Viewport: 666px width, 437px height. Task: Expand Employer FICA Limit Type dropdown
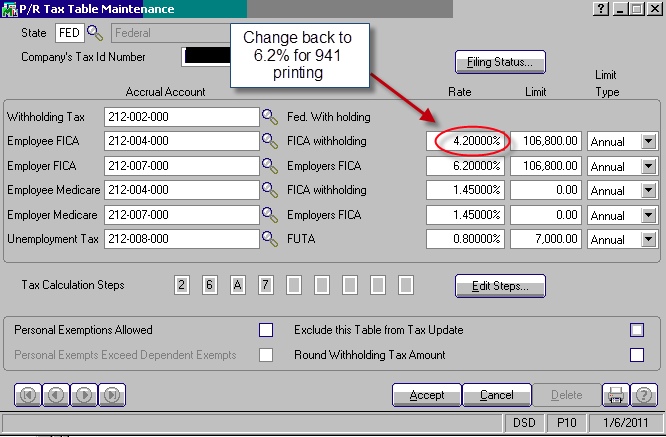point(649,166)
